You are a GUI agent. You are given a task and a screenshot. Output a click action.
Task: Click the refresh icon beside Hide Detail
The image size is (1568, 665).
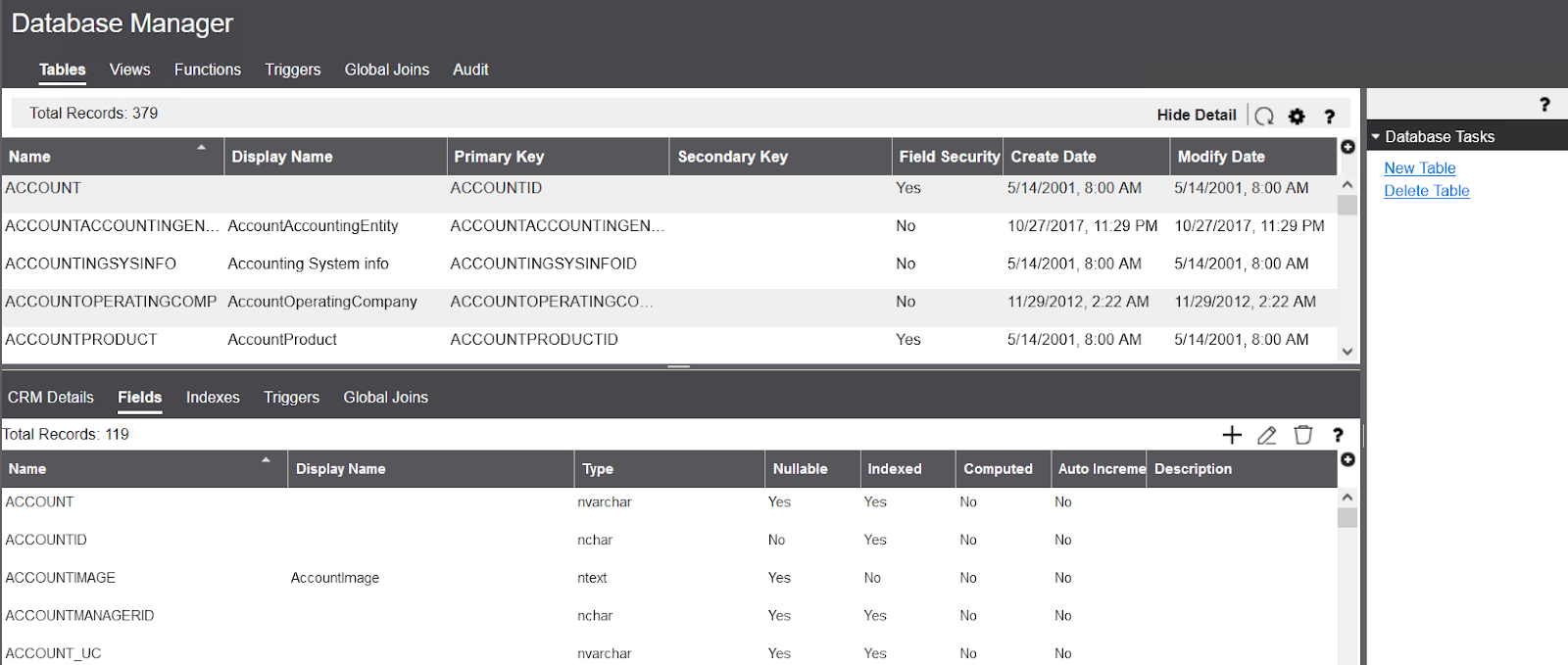(x=1265, y=116)
